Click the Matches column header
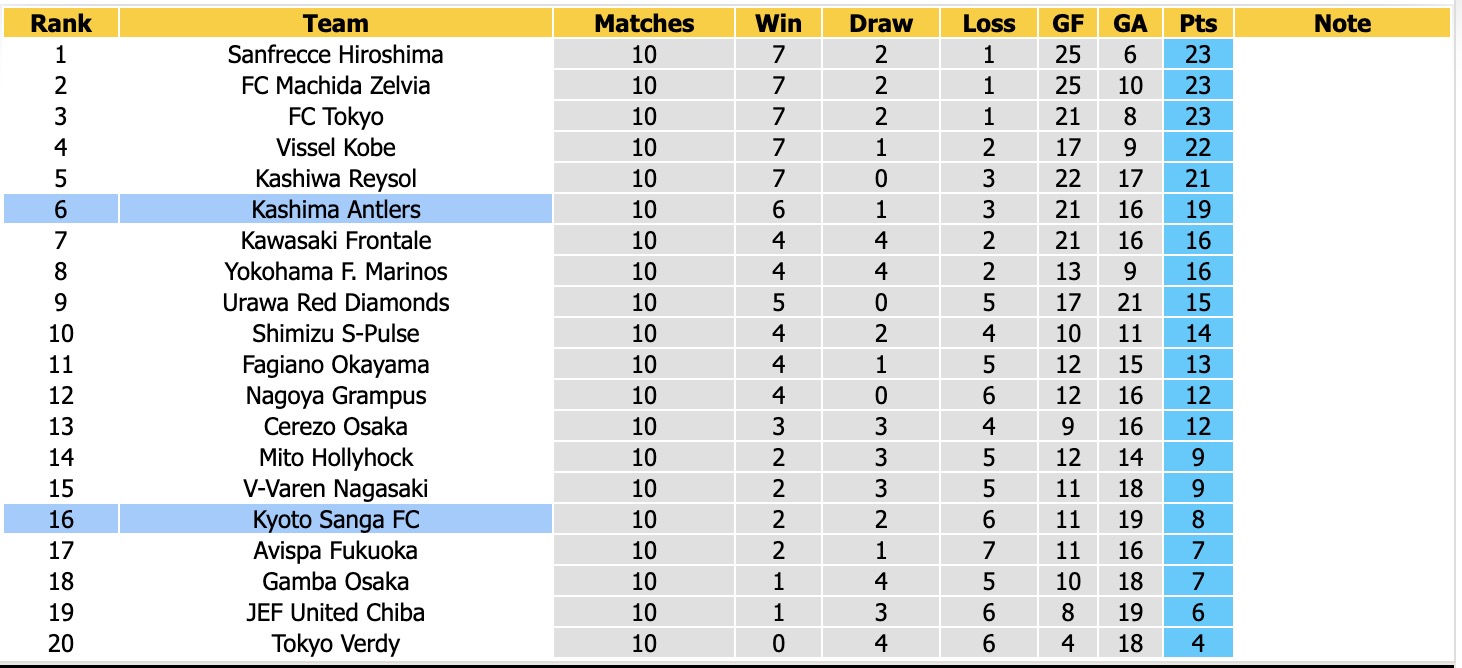This screenshot has width=1462, height=668. [644, 23]
